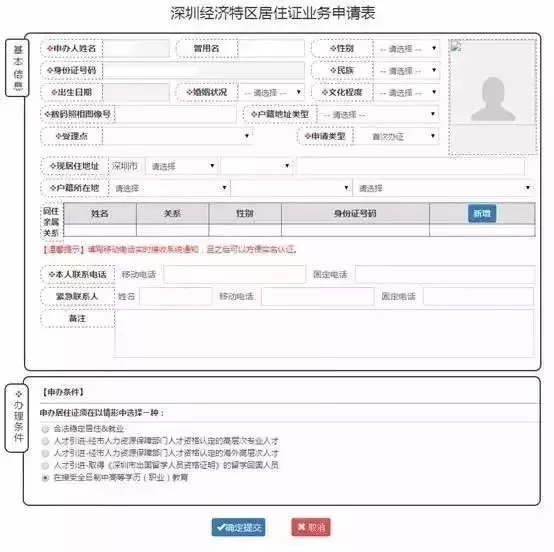Select the 高层次专业人才 radio option
Screen dimensions: 554x552
45,441
